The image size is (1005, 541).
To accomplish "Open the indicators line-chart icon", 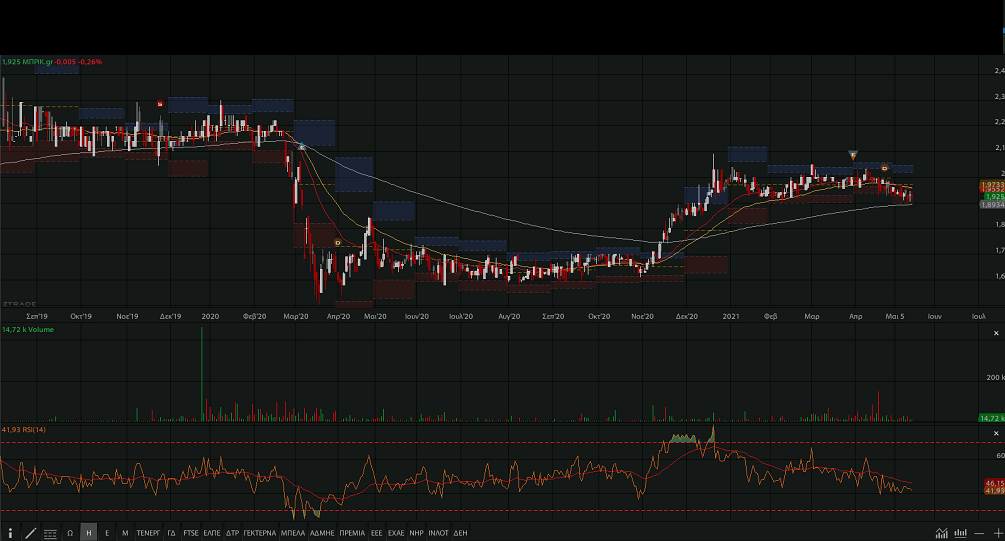I will [x=941, y=533].
